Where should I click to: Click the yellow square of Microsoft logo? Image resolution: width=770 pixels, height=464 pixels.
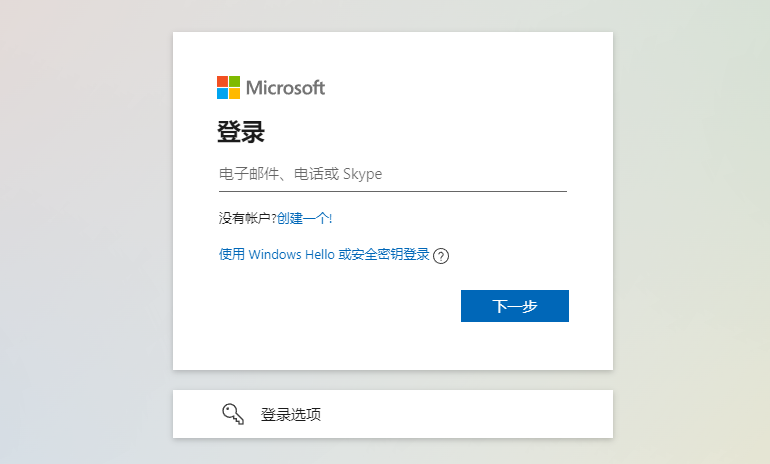[x=234, y=93]
